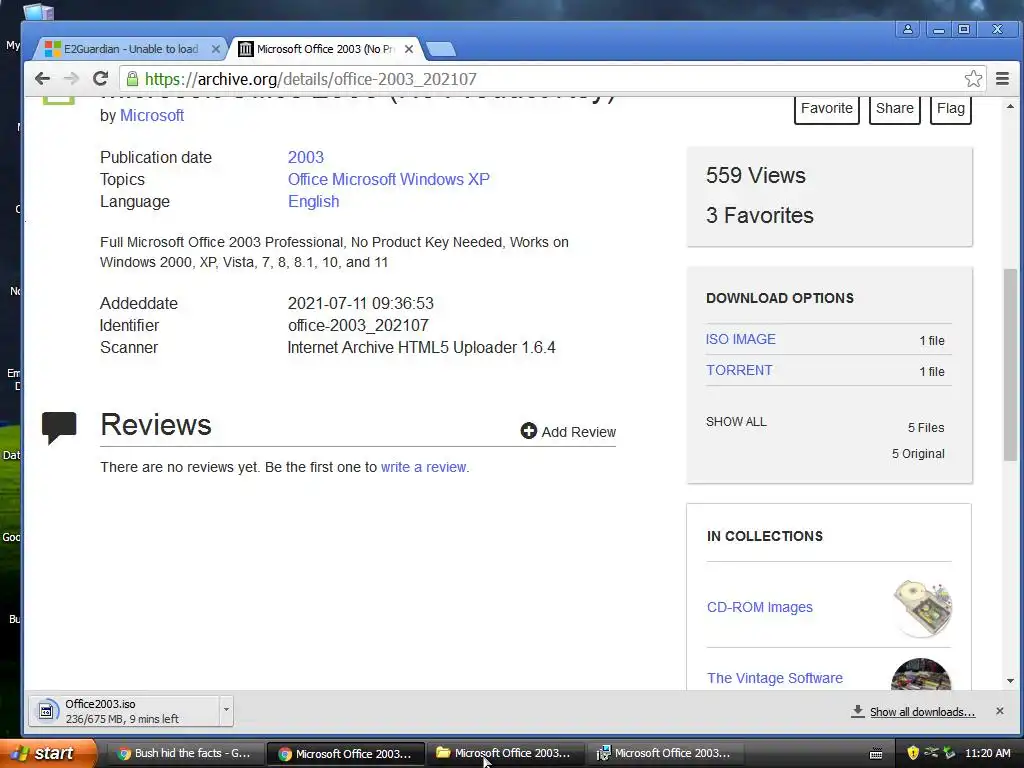1024x768 pixels.
Task: Follow the write a review link
Action: pos(424,467)
